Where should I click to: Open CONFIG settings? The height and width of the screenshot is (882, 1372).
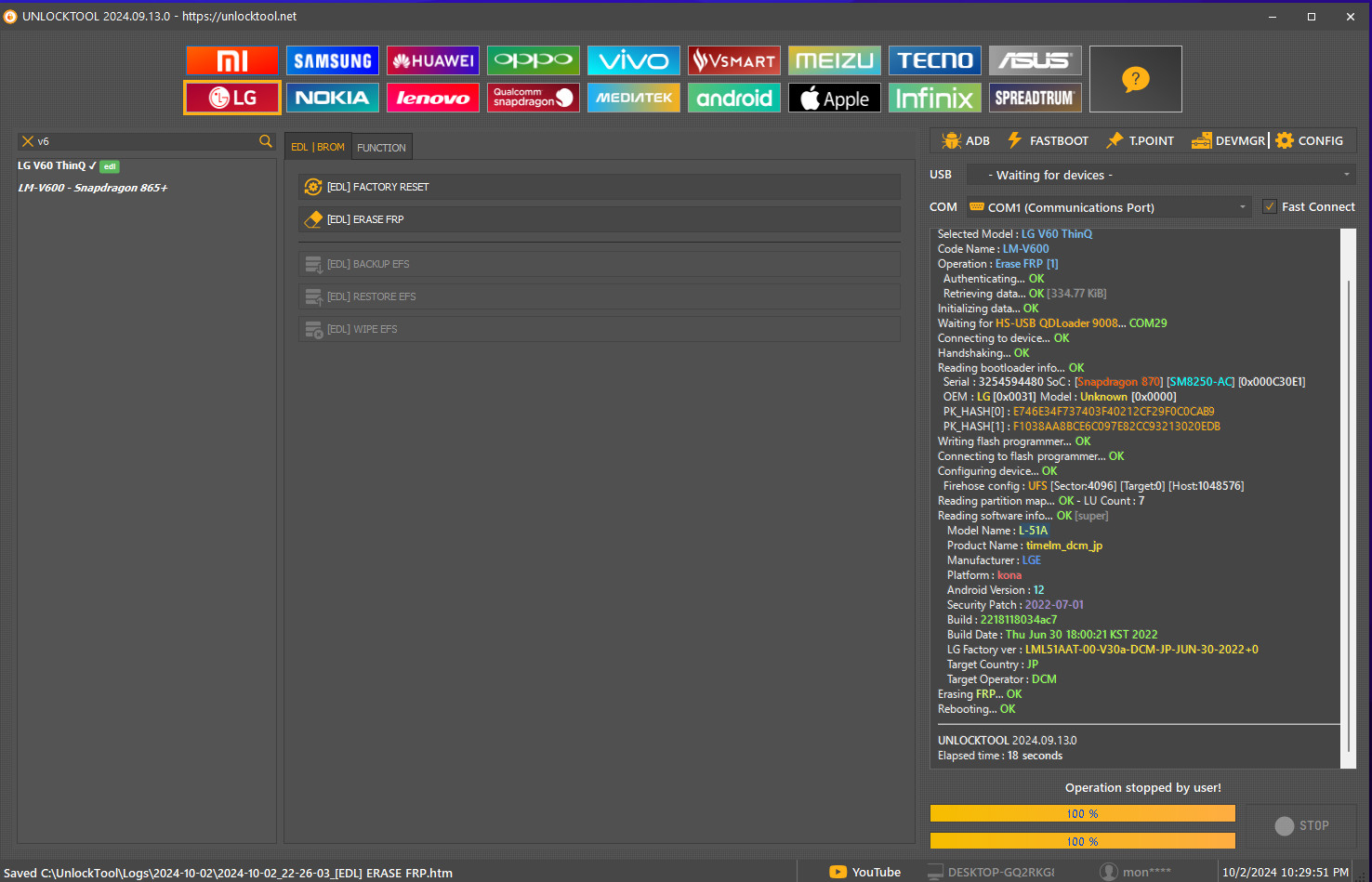[1310, 140]
